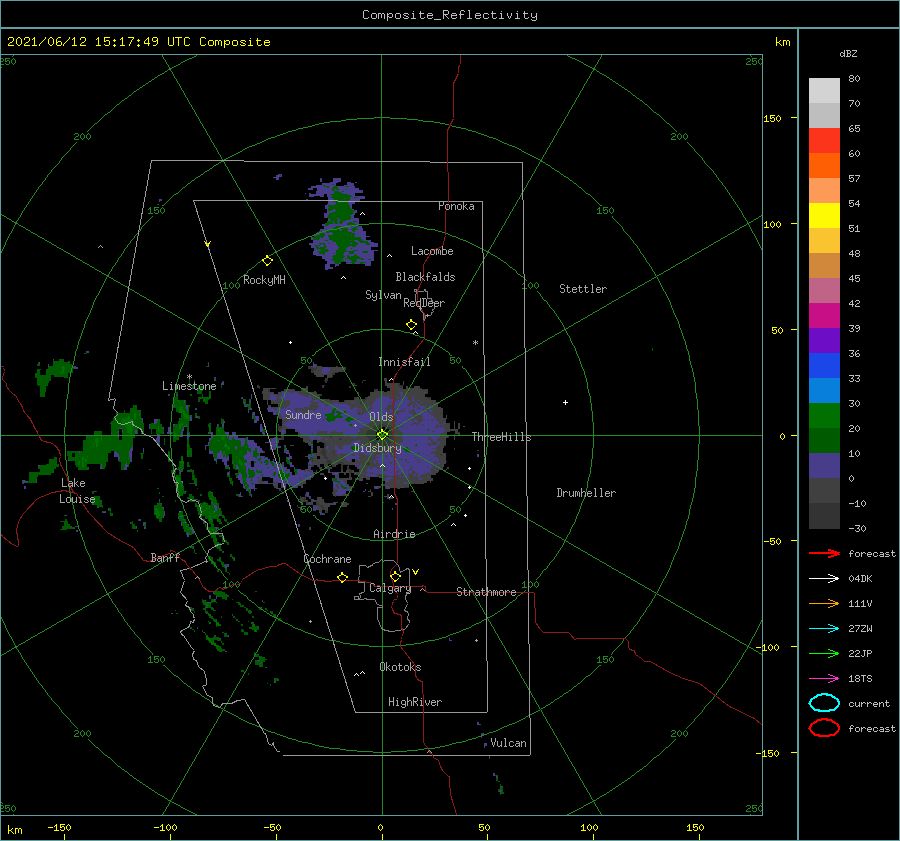Click the Cochrane town label
This screenshot has width=900, height=841.
click(x=327, y=559)
